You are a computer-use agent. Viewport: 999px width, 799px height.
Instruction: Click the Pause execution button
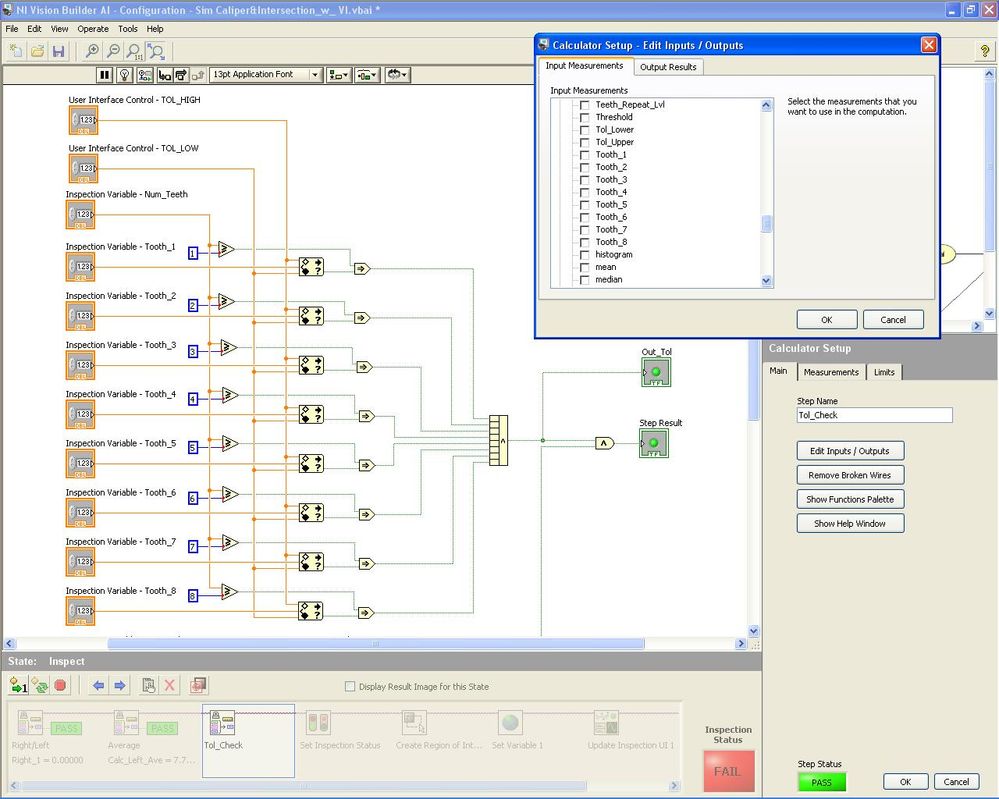point(104,75)
